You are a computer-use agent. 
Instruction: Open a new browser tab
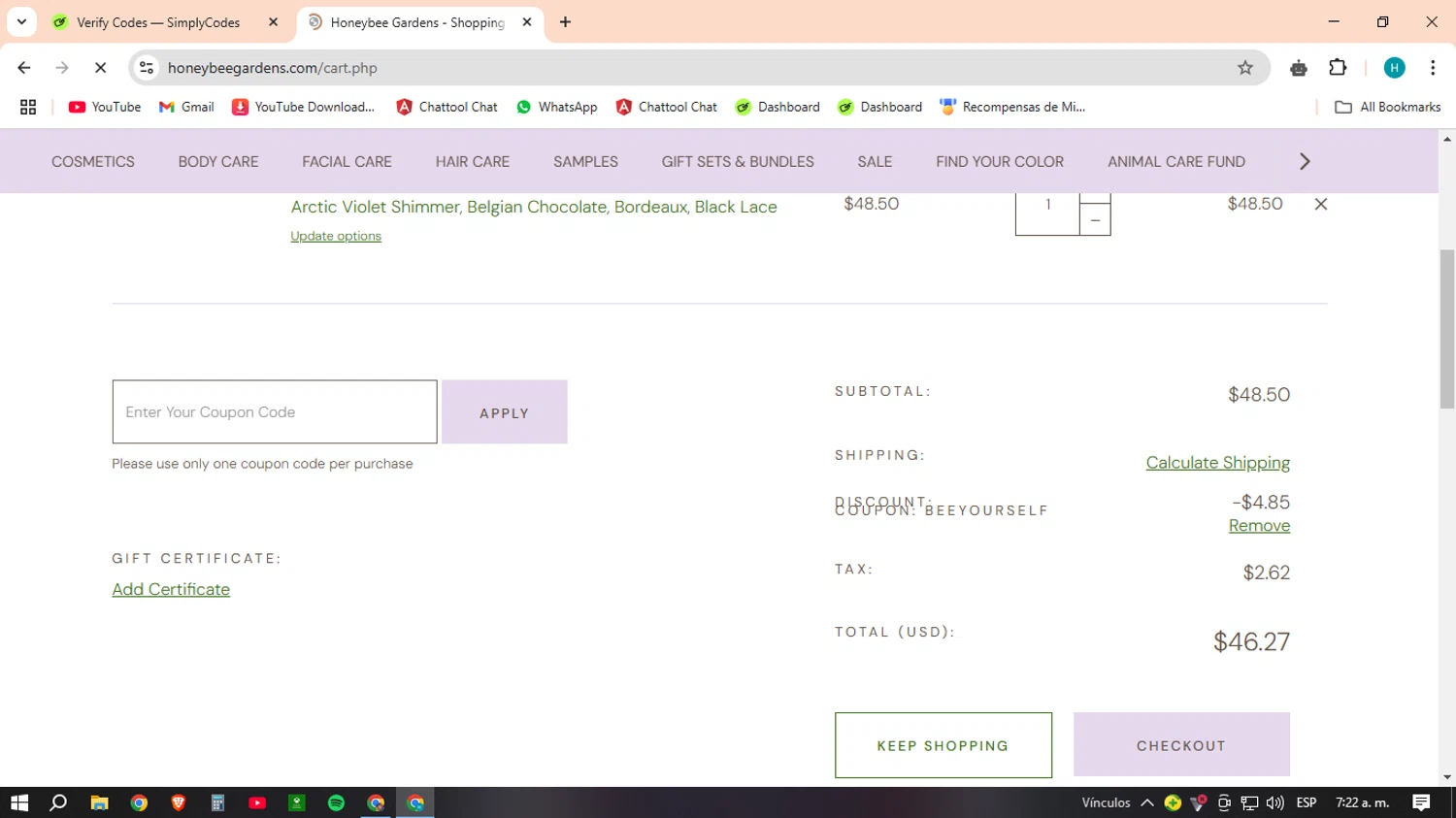click(565, 22)
